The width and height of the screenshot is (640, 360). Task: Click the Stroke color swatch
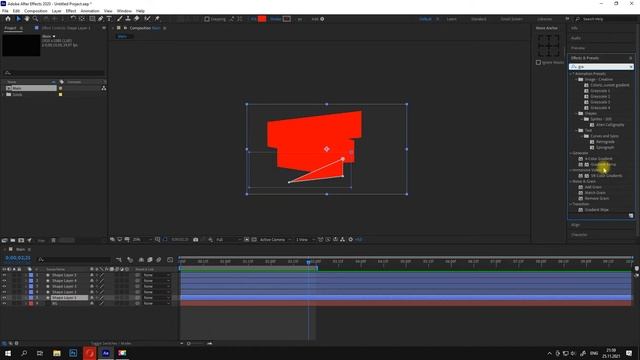click(287, 19)
